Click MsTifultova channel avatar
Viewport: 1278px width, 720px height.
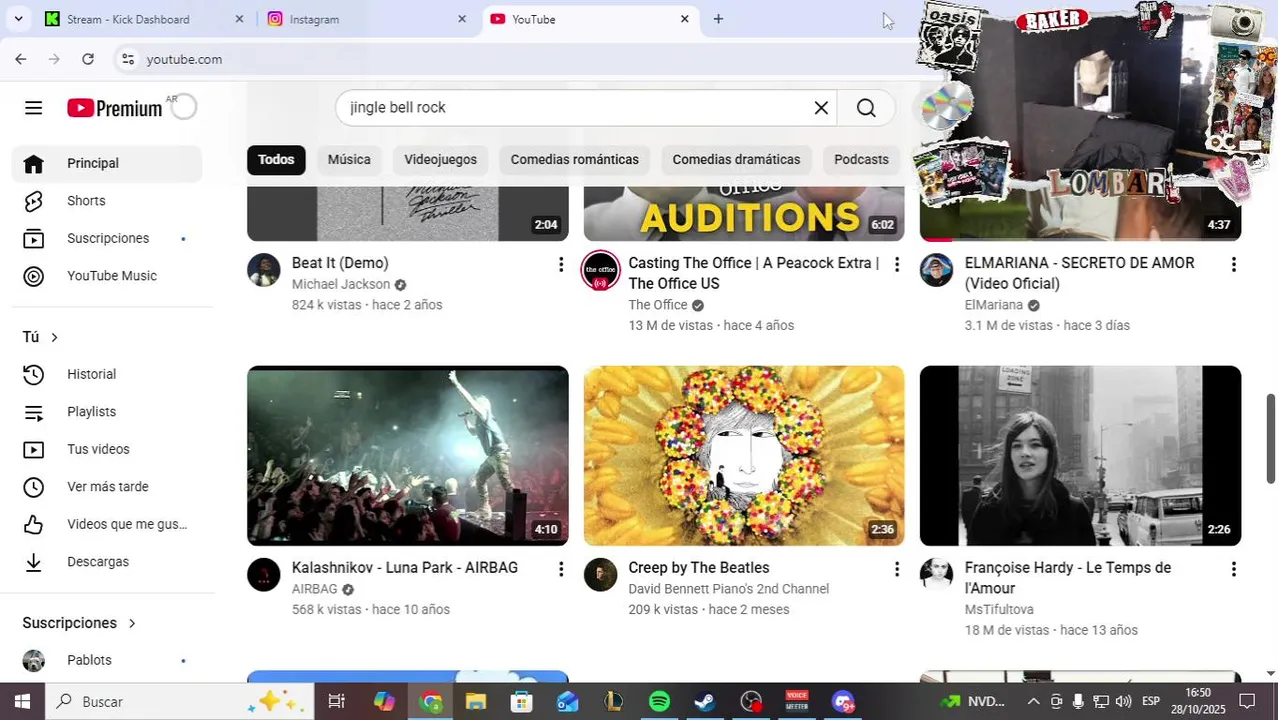(937, 575)
